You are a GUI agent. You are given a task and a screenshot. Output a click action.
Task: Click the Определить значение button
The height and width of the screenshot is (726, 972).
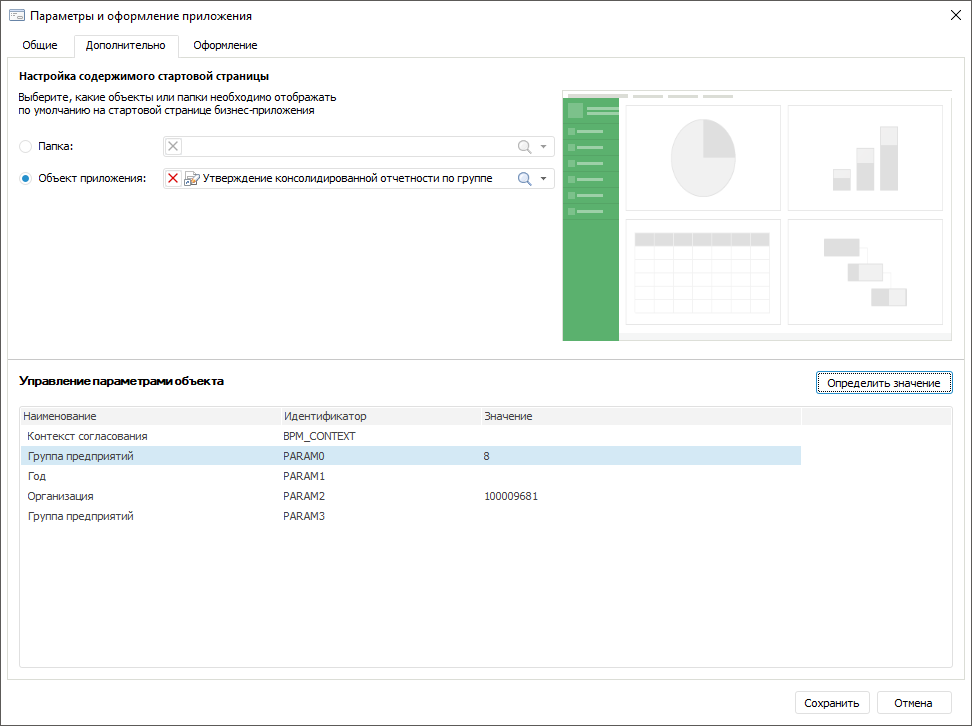(x=884, y=383)
